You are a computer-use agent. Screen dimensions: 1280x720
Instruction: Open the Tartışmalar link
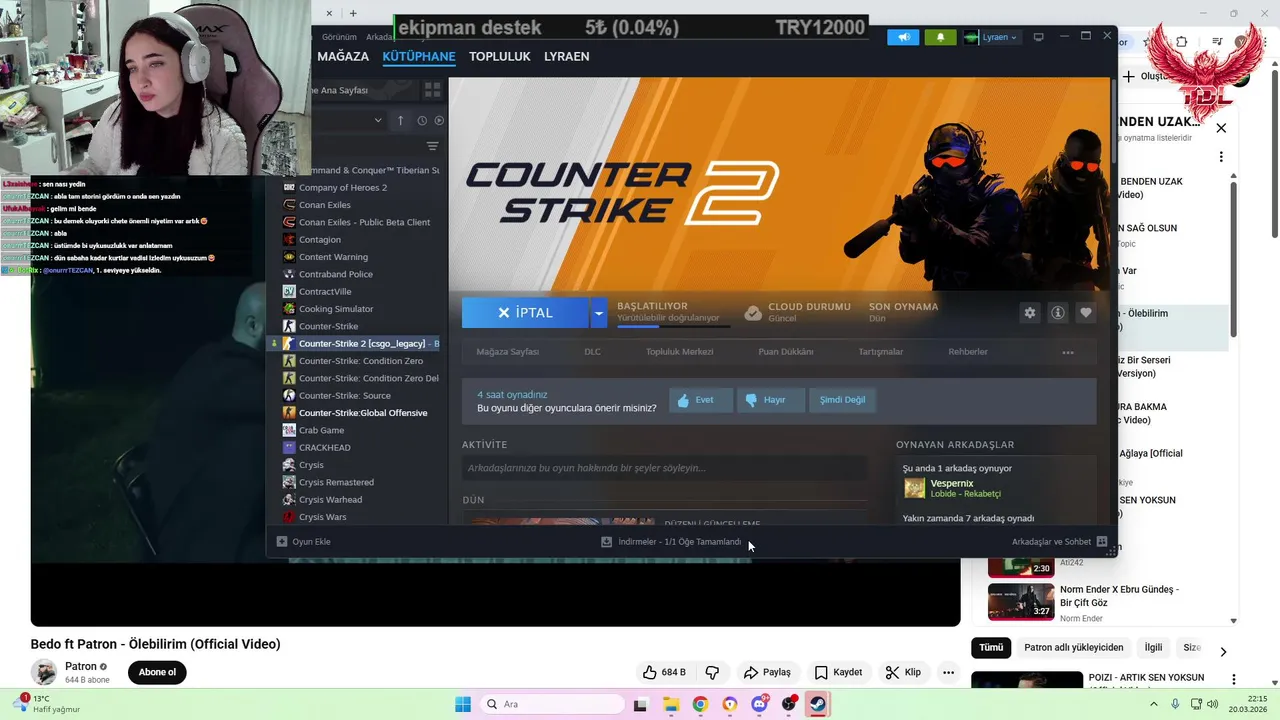pos(881,352)
